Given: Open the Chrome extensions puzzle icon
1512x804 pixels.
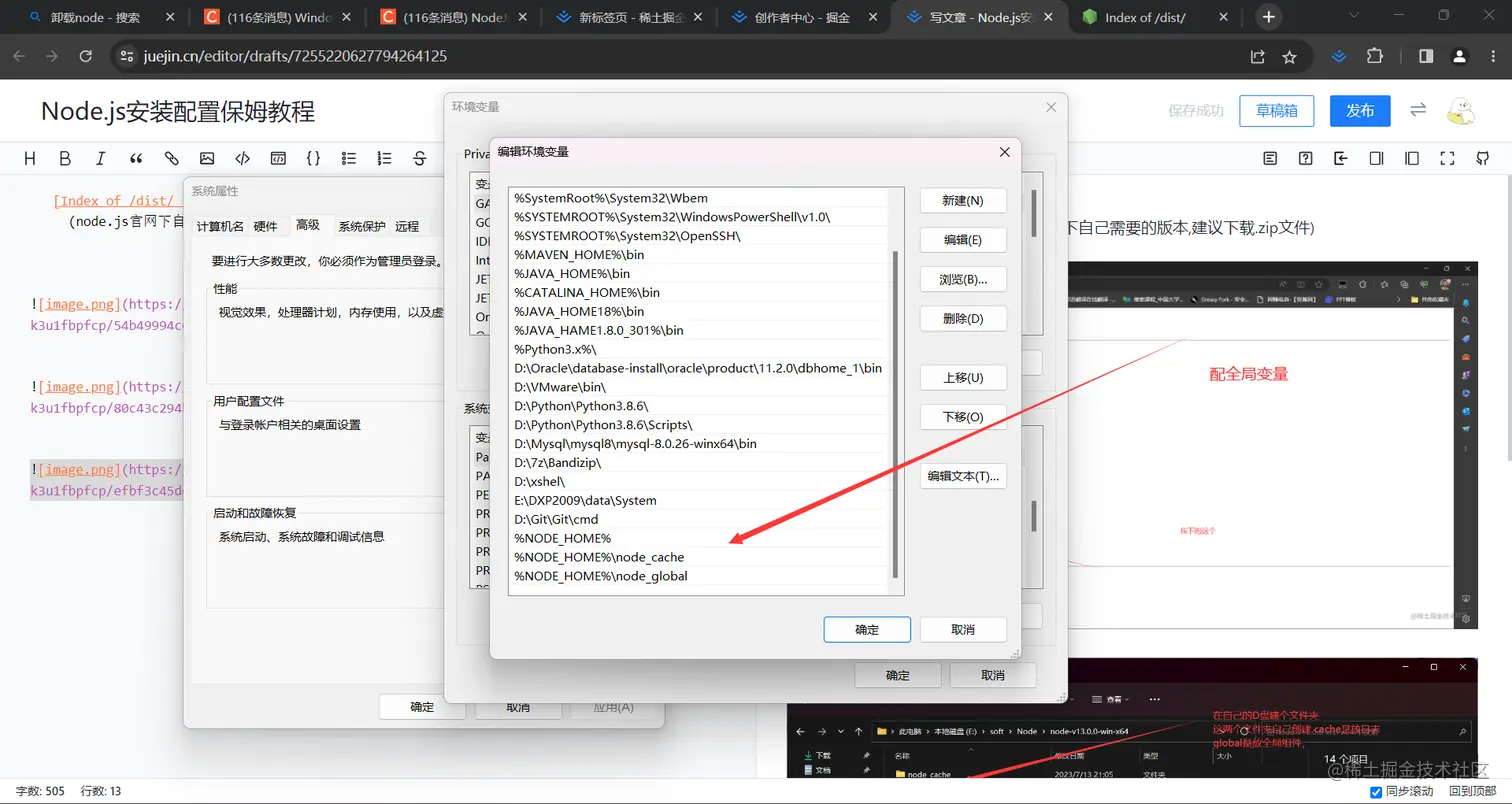Looking at the screenshot, I should click(x=1374, y=57).
